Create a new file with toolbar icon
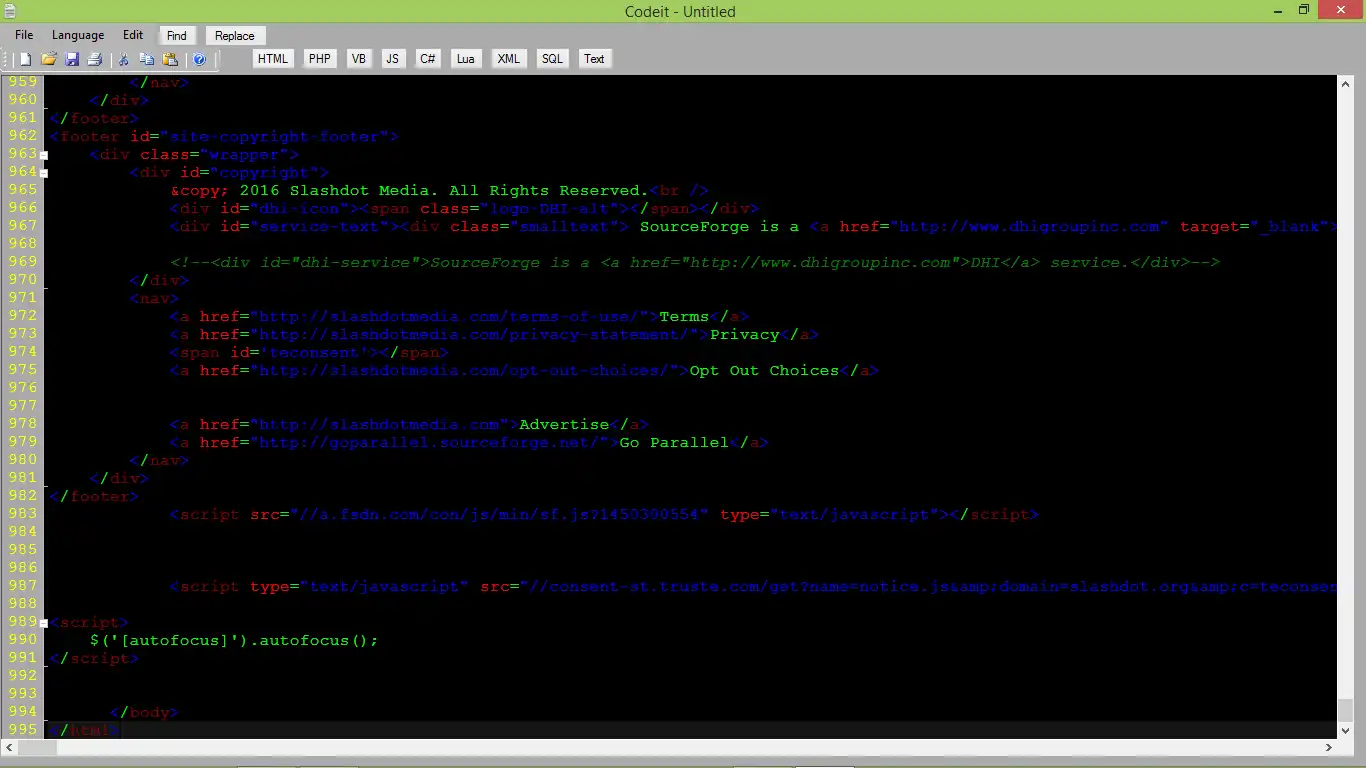The height and width of the screenshot is (768, 1366). pyautogui.click(x=26, y=59)
